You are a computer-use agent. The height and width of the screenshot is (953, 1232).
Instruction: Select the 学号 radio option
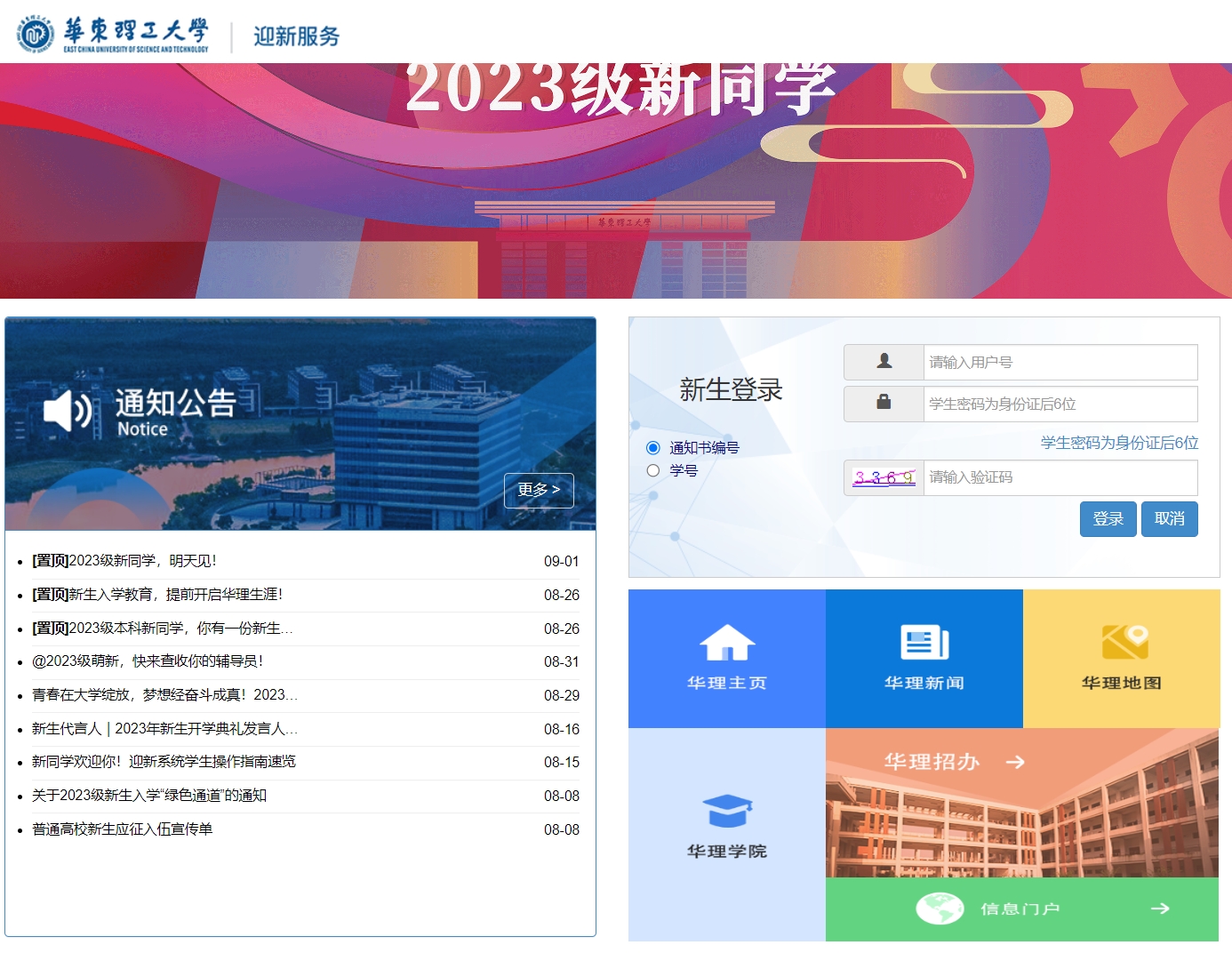pos(653,470)
